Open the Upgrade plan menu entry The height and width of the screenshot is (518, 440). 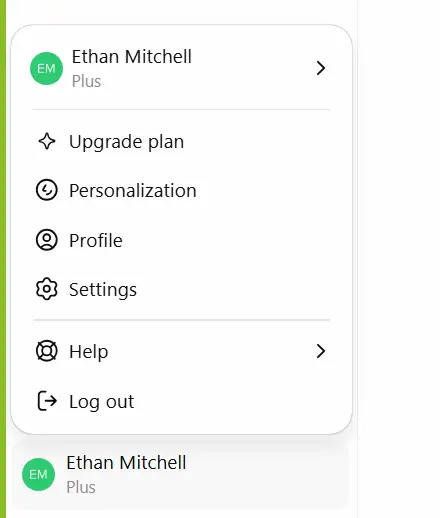[x=181, y=141]
